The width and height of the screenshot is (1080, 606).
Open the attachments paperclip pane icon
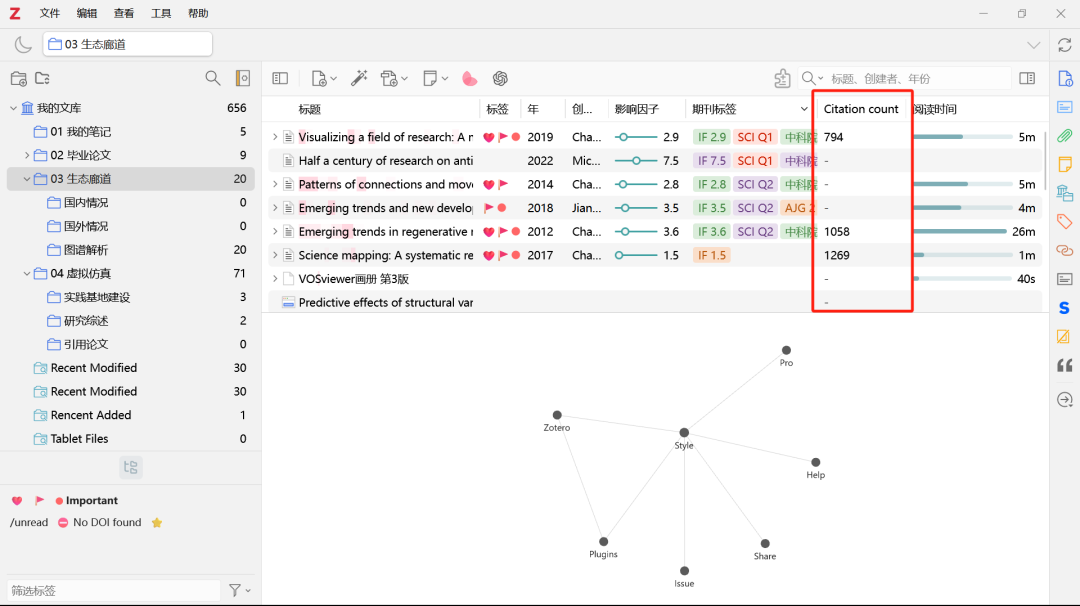tap(1064, 136)
